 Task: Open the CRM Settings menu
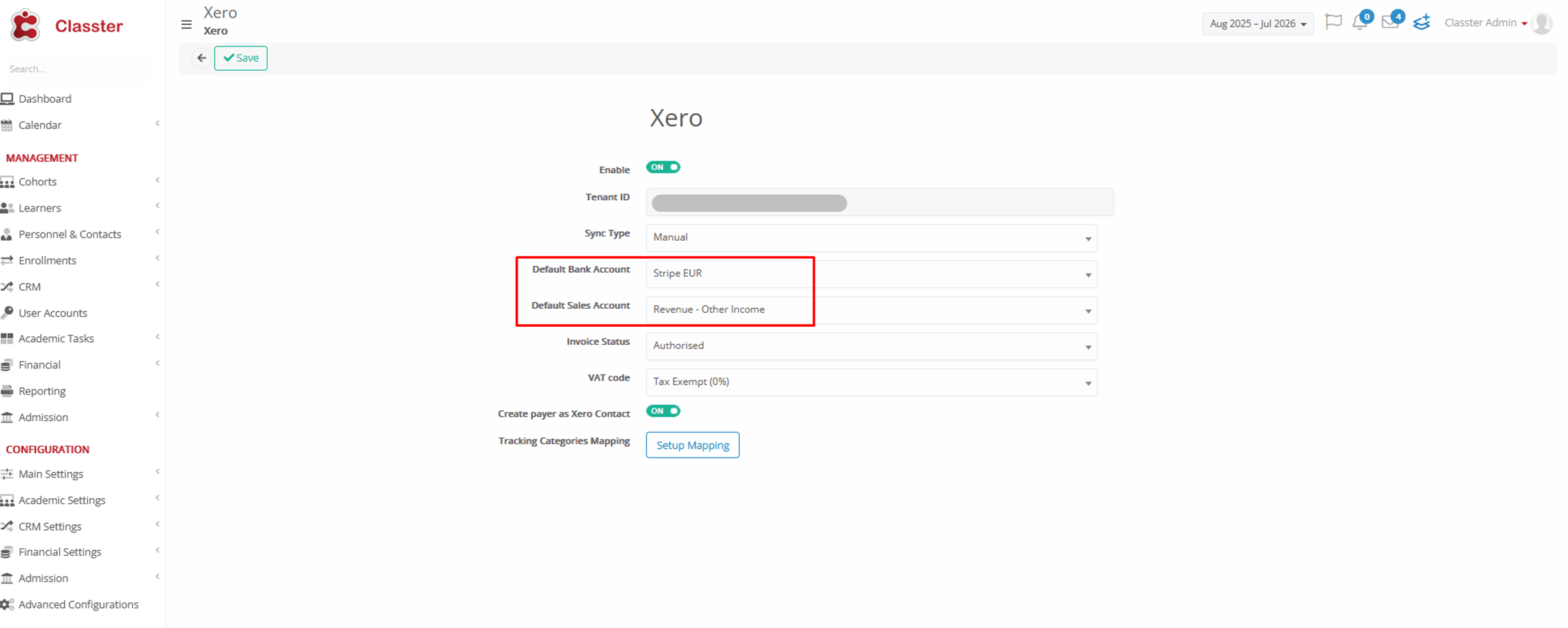(x=50, y=527)
